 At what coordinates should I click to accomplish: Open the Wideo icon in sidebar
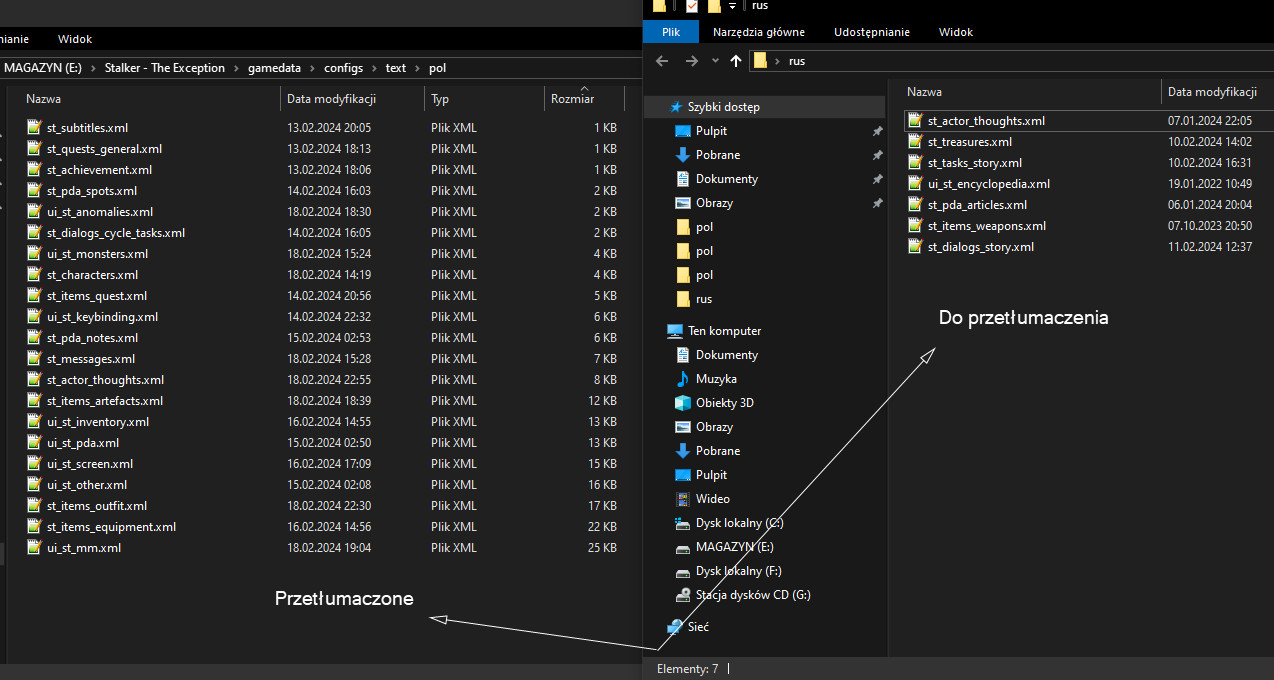pos(683,498)
